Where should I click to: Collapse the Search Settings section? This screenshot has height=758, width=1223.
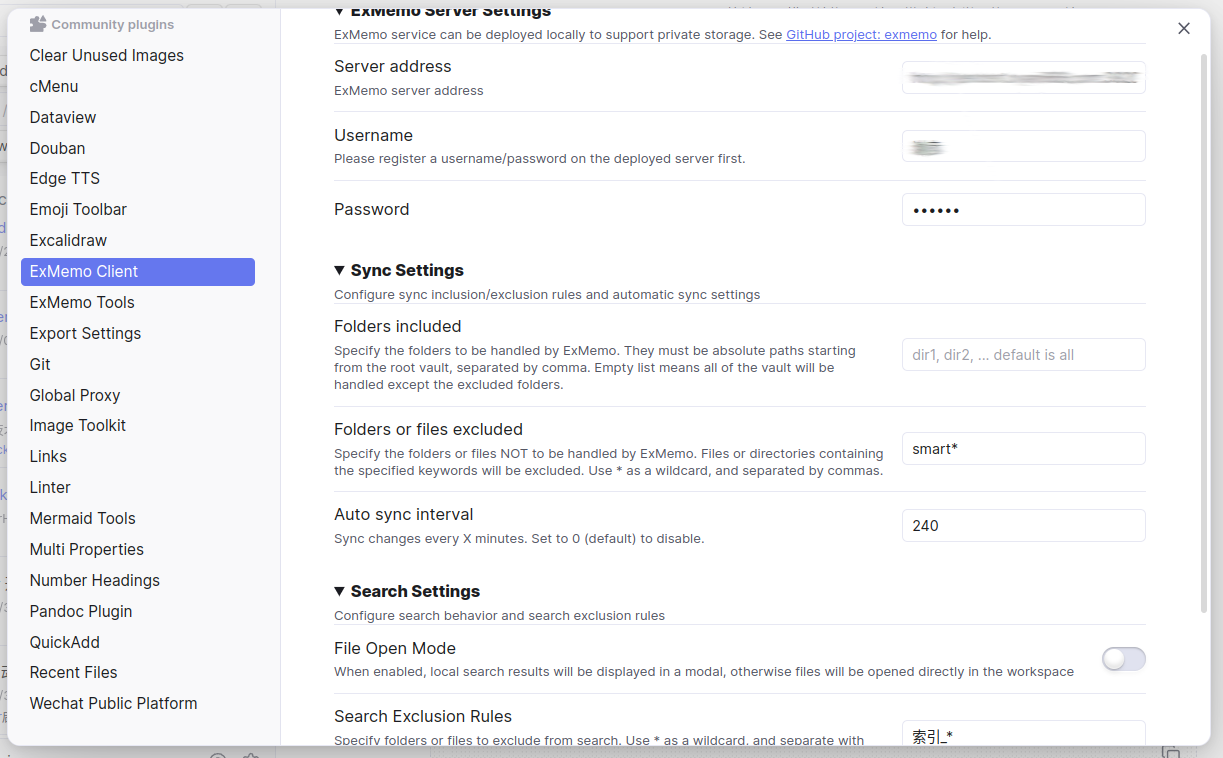tap(340, 591)
